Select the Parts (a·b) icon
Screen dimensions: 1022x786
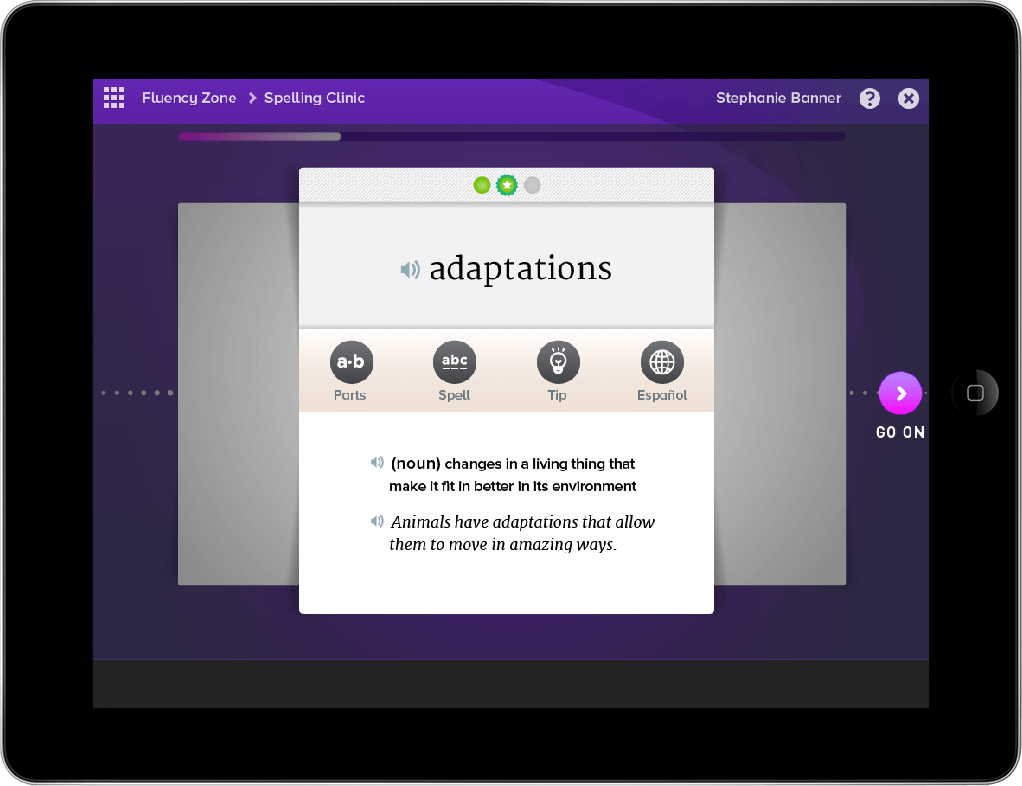click(351, 362)
